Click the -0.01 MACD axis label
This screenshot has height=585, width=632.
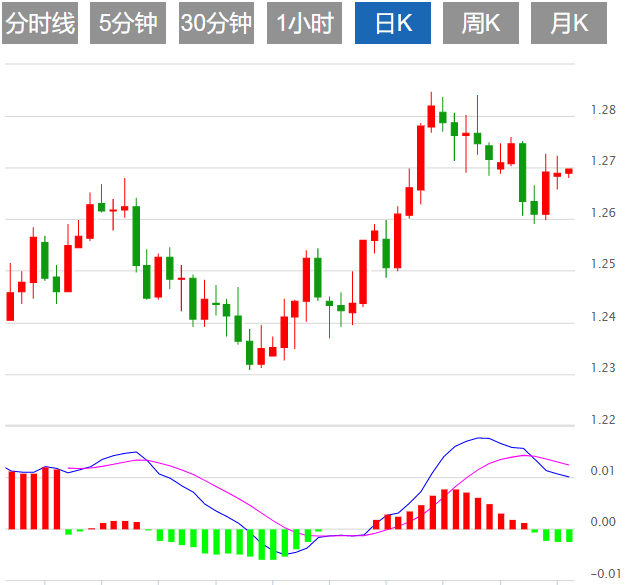tap(606, 573)
